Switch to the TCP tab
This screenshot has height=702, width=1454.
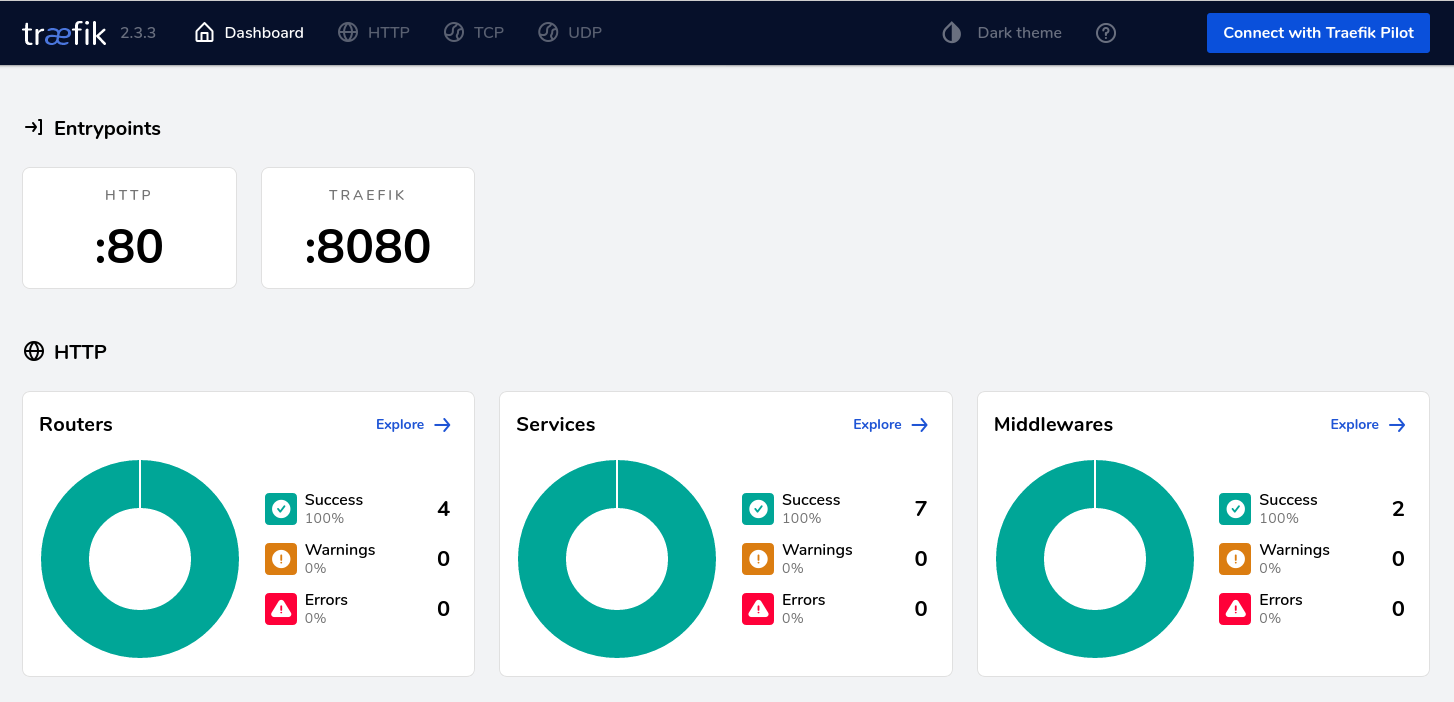tap(474, 32)
